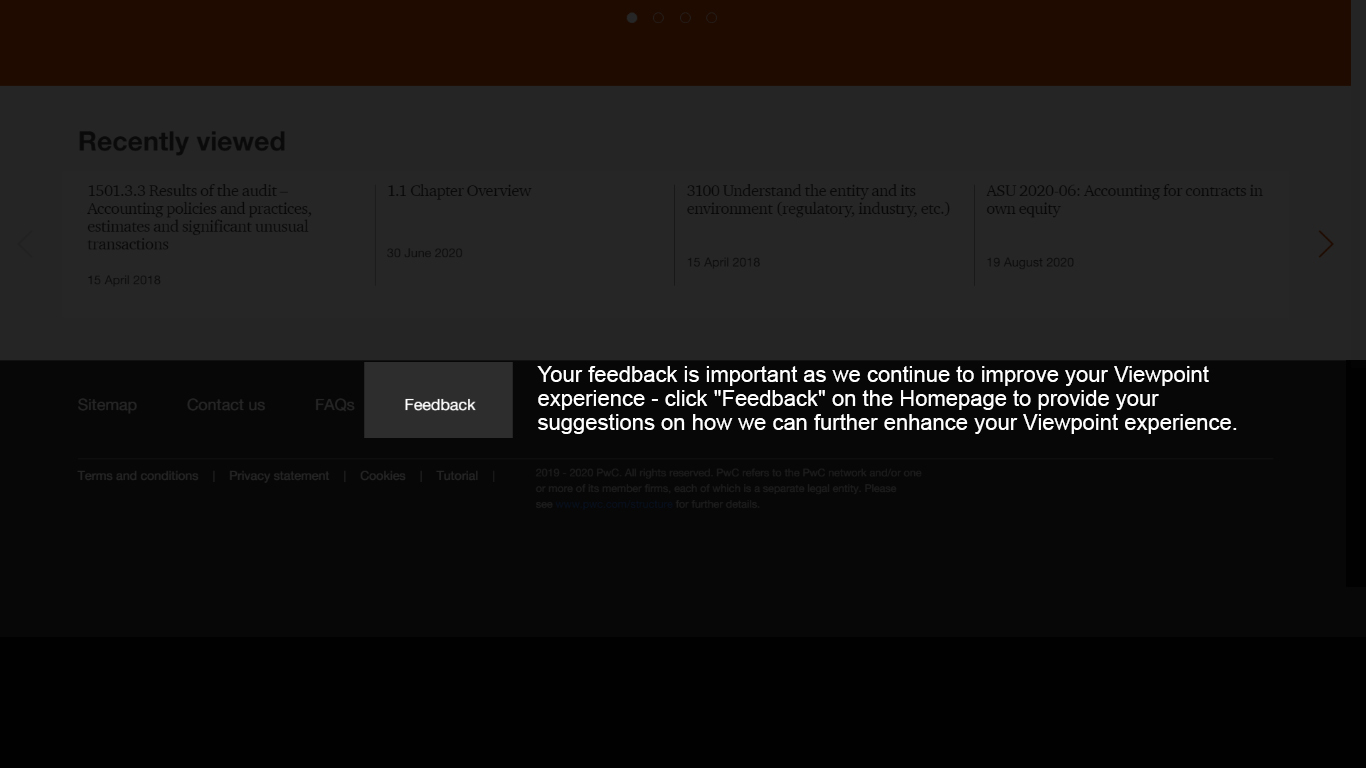Open '3100 Understand the entity and its environment'
Viewport: 1366px width, 768px height.
[818, 199]
